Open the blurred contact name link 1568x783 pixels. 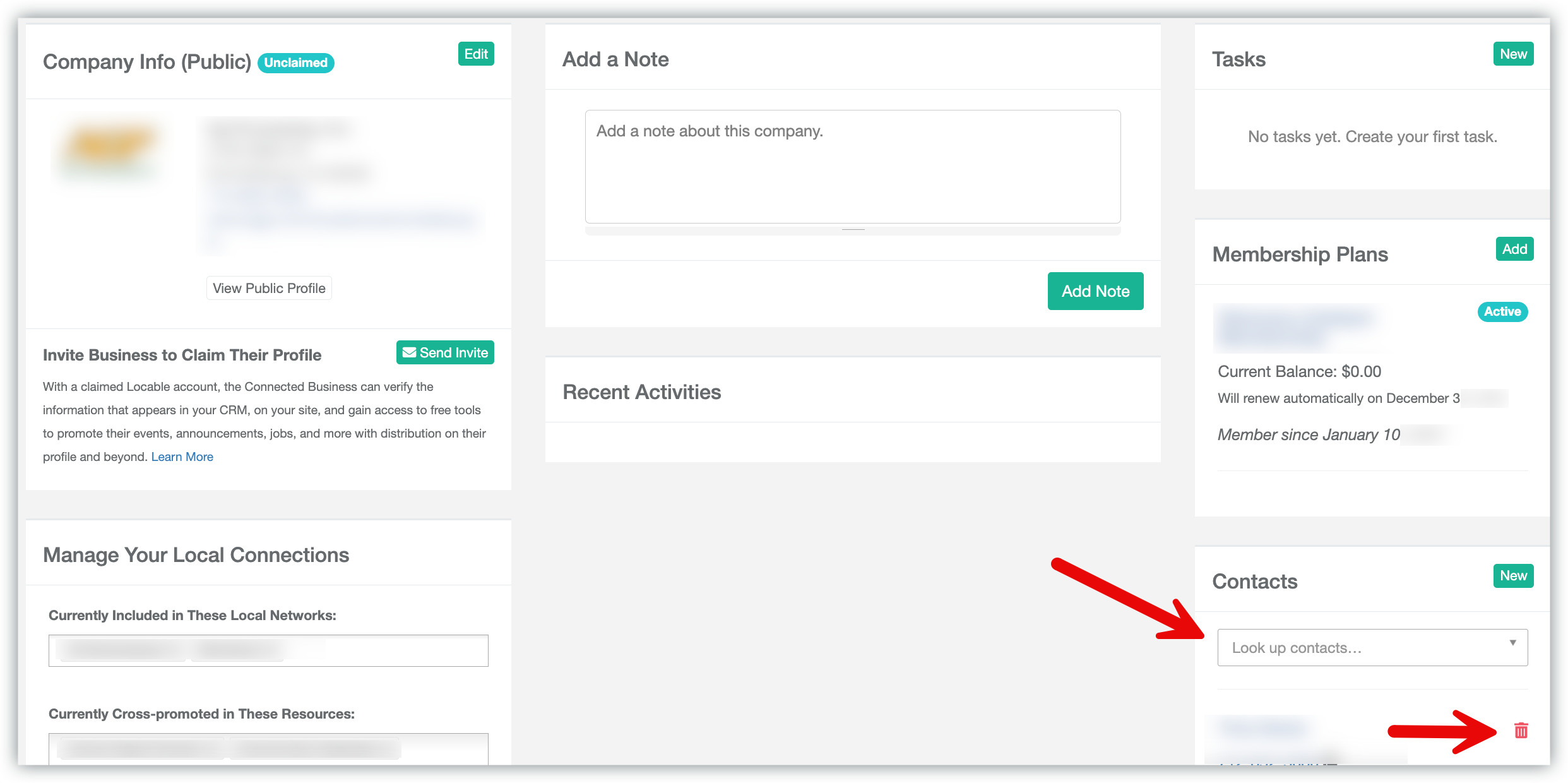tap(1262, 727)
